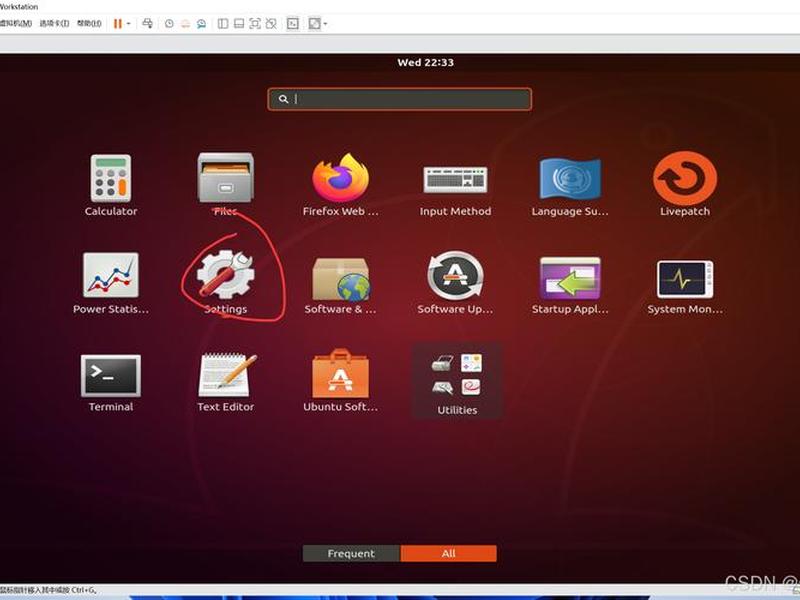Open the Tabs (T) menu
Image resolution: width=800 pixels, height=600 pixels.
coord(54,23)
